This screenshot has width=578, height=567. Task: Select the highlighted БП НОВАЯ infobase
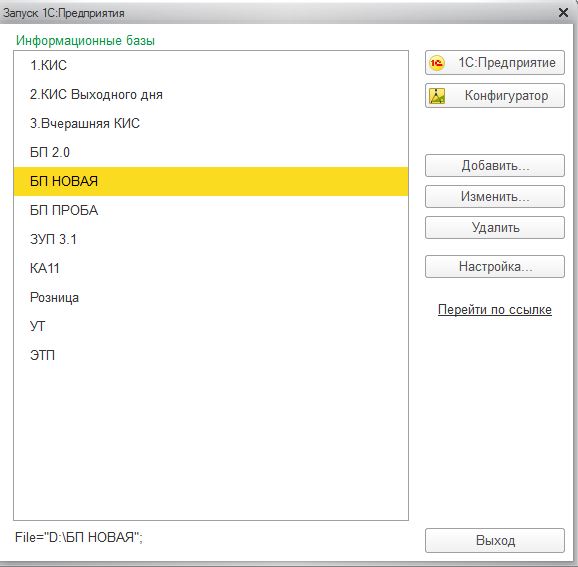pos(211,181)
